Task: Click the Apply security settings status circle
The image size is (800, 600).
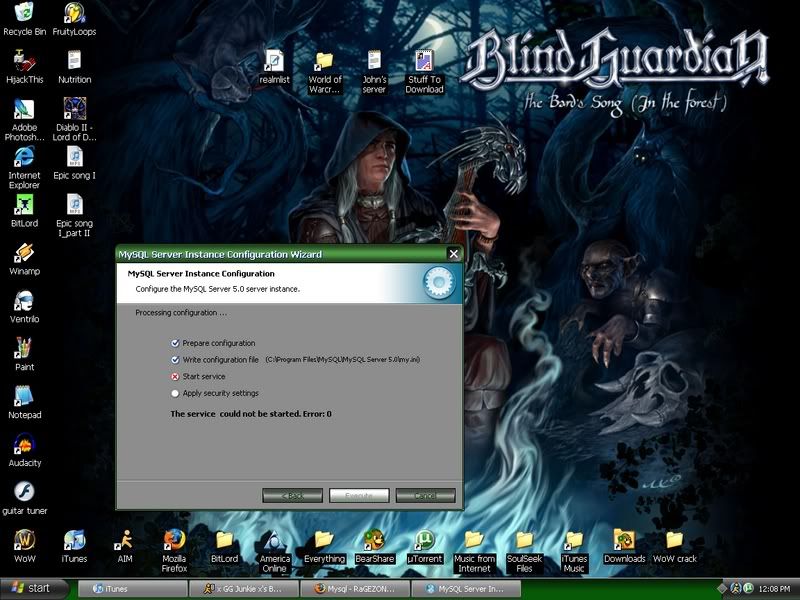Action: point(175,393)
